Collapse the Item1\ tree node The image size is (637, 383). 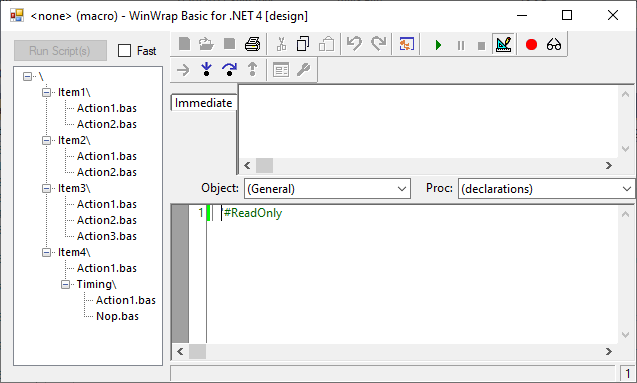point(46,92)
